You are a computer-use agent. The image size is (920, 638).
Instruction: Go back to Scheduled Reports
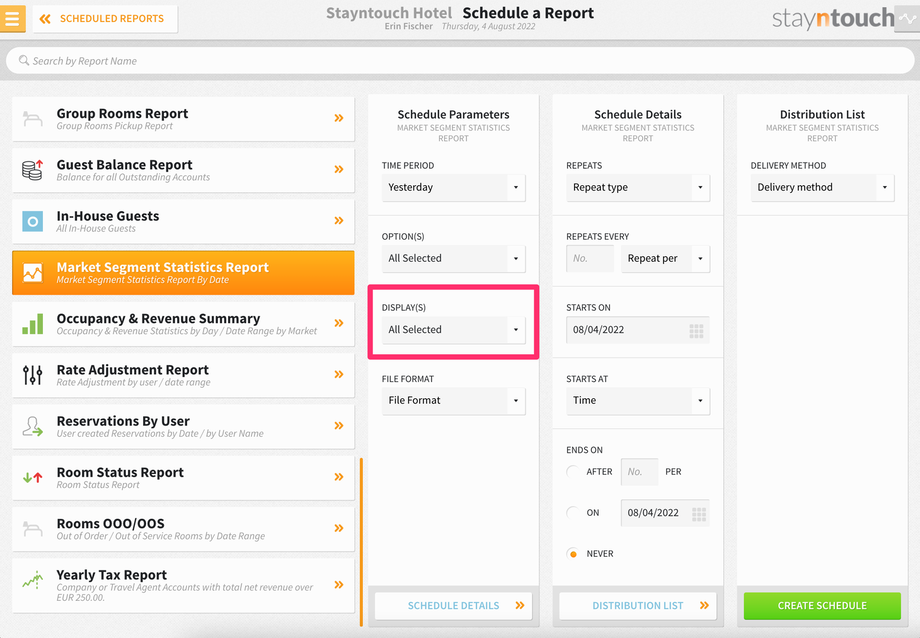click(x=105, y=19)
